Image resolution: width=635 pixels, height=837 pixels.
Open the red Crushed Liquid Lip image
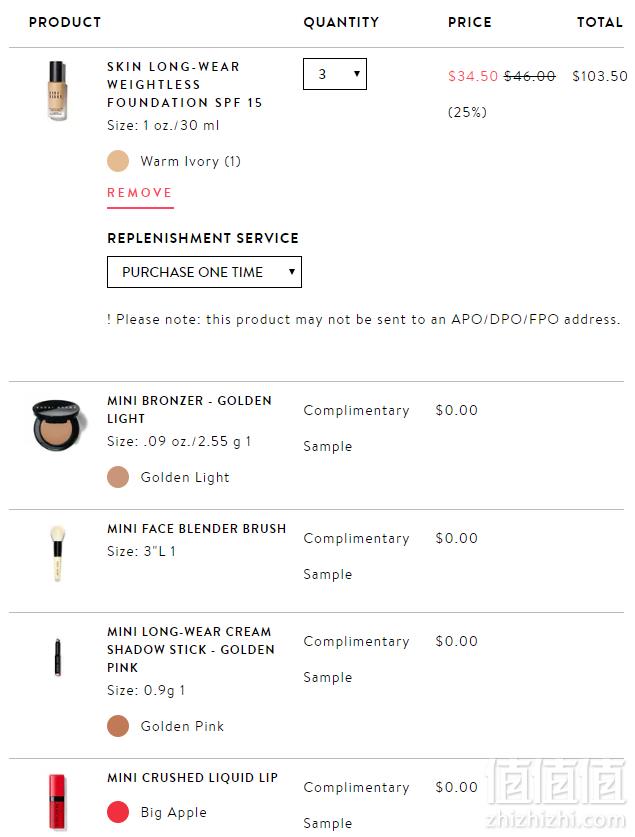[x=57, y=802]
